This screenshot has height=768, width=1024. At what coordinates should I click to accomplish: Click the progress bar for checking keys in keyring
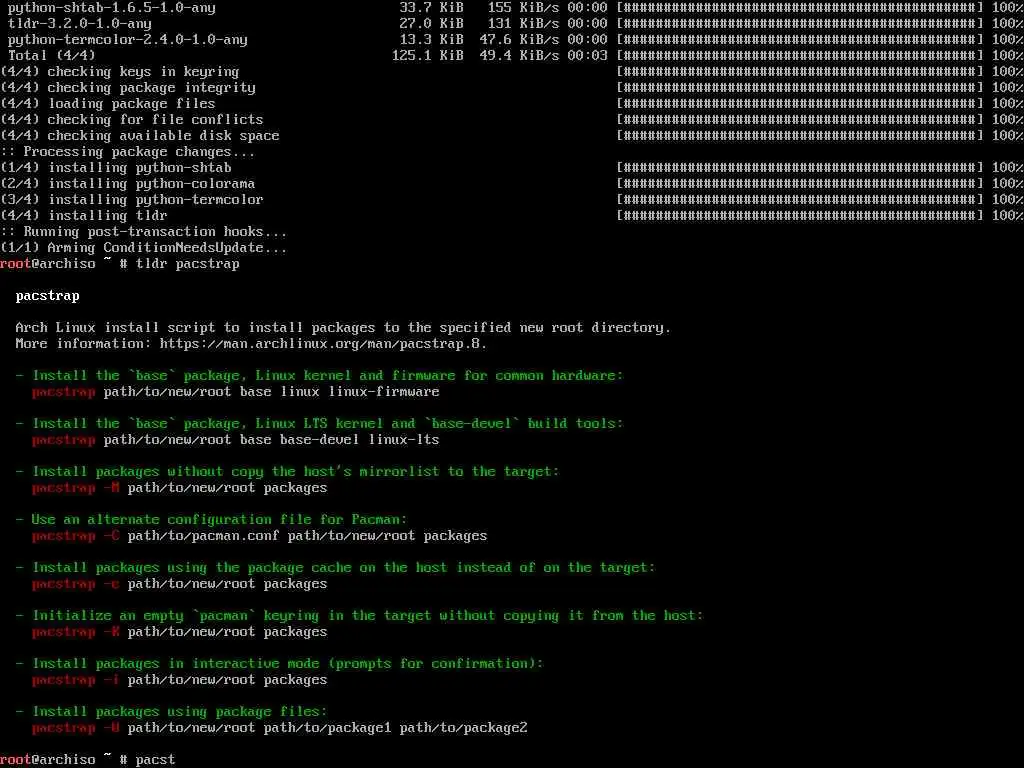click(800, 72)
